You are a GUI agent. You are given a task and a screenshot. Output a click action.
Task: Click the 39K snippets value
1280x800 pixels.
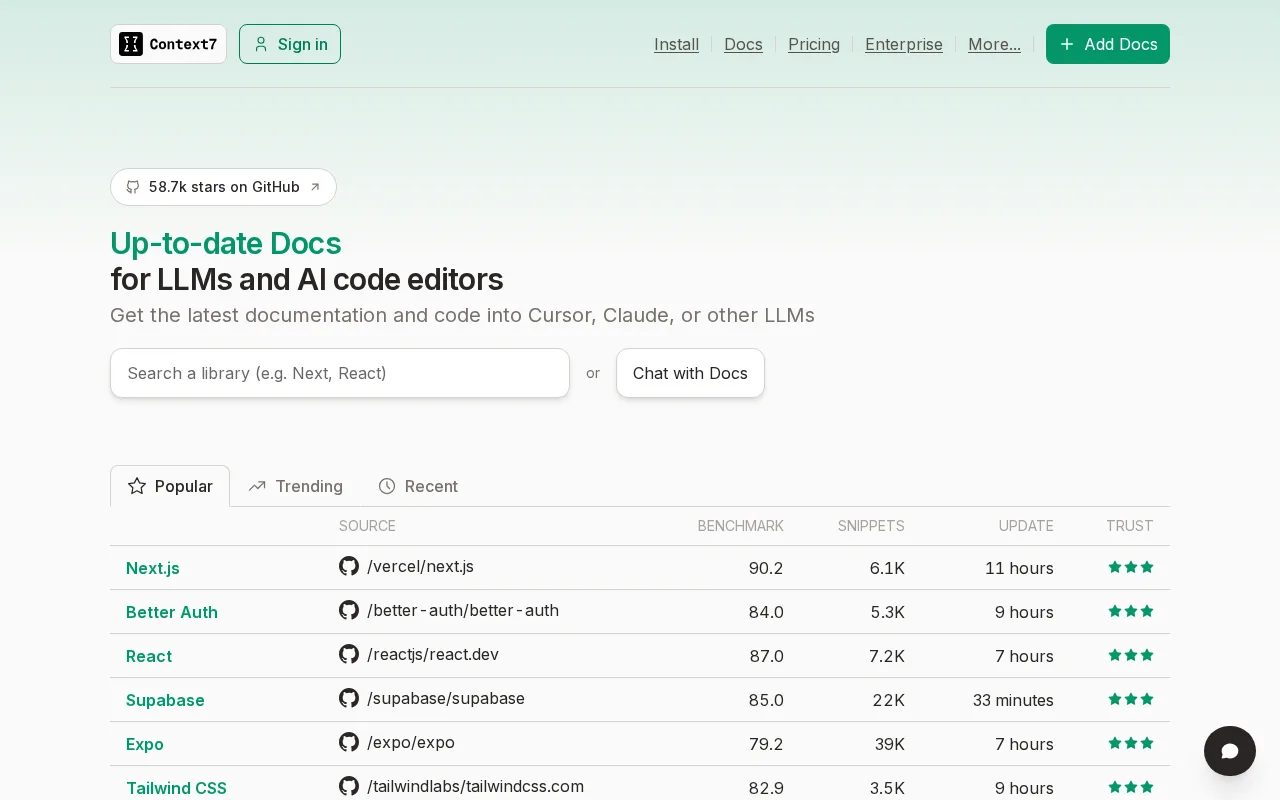click(x=888, y=744)
